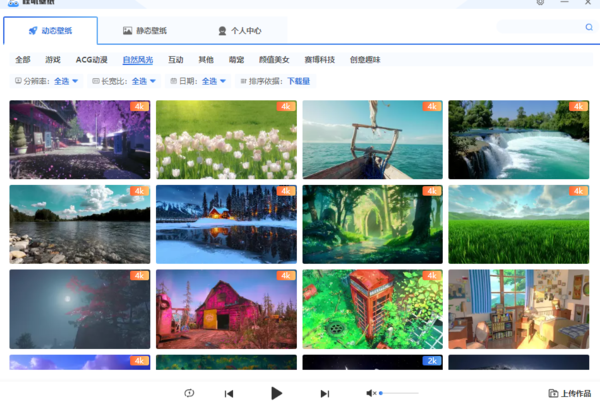Screen dimensions: 600x402
Task: Unmute the wallpaper sound speaker icon
Action: tap(370, 393)
